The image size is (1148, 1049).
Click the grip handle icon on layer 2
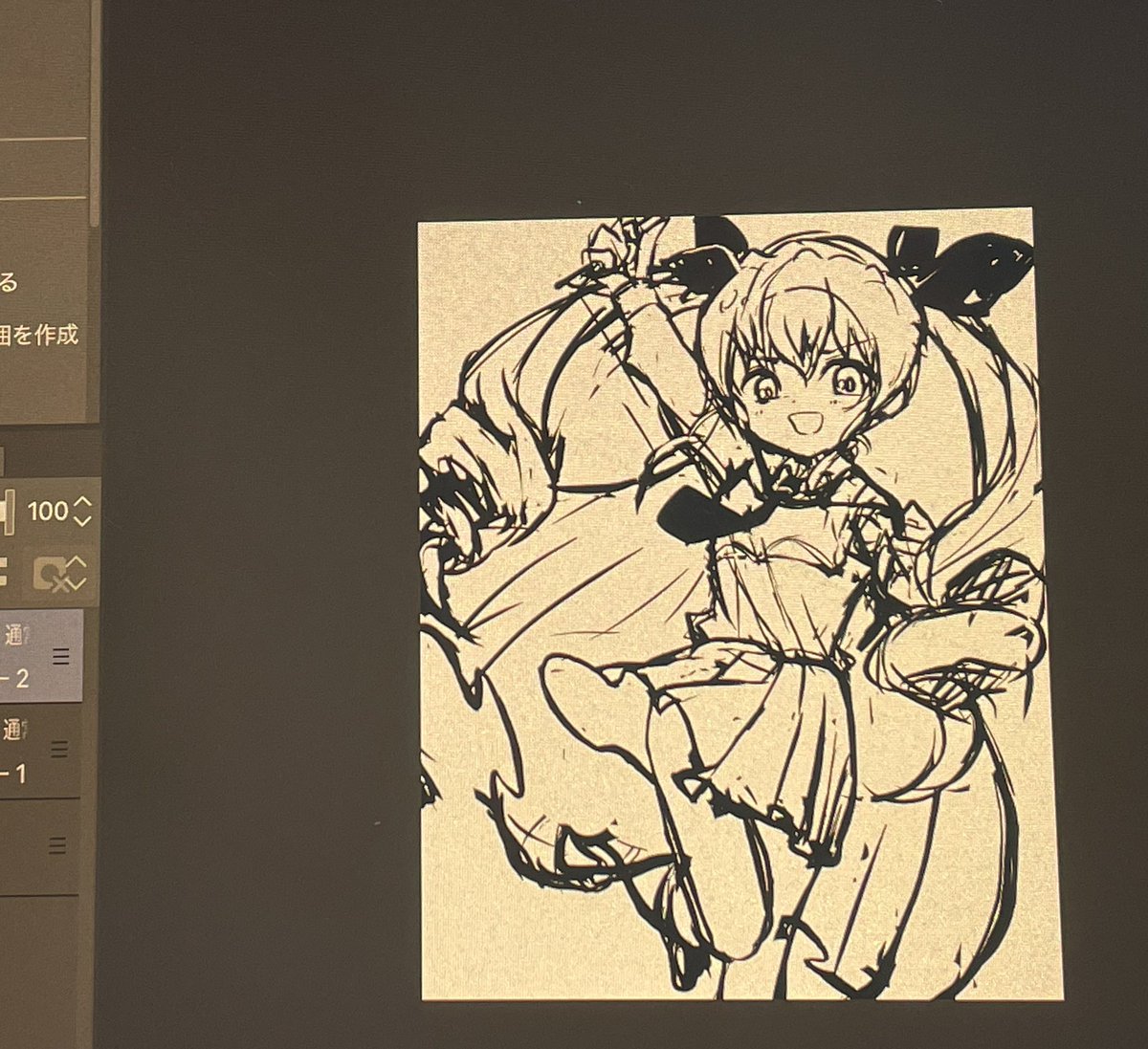(61, 657)
